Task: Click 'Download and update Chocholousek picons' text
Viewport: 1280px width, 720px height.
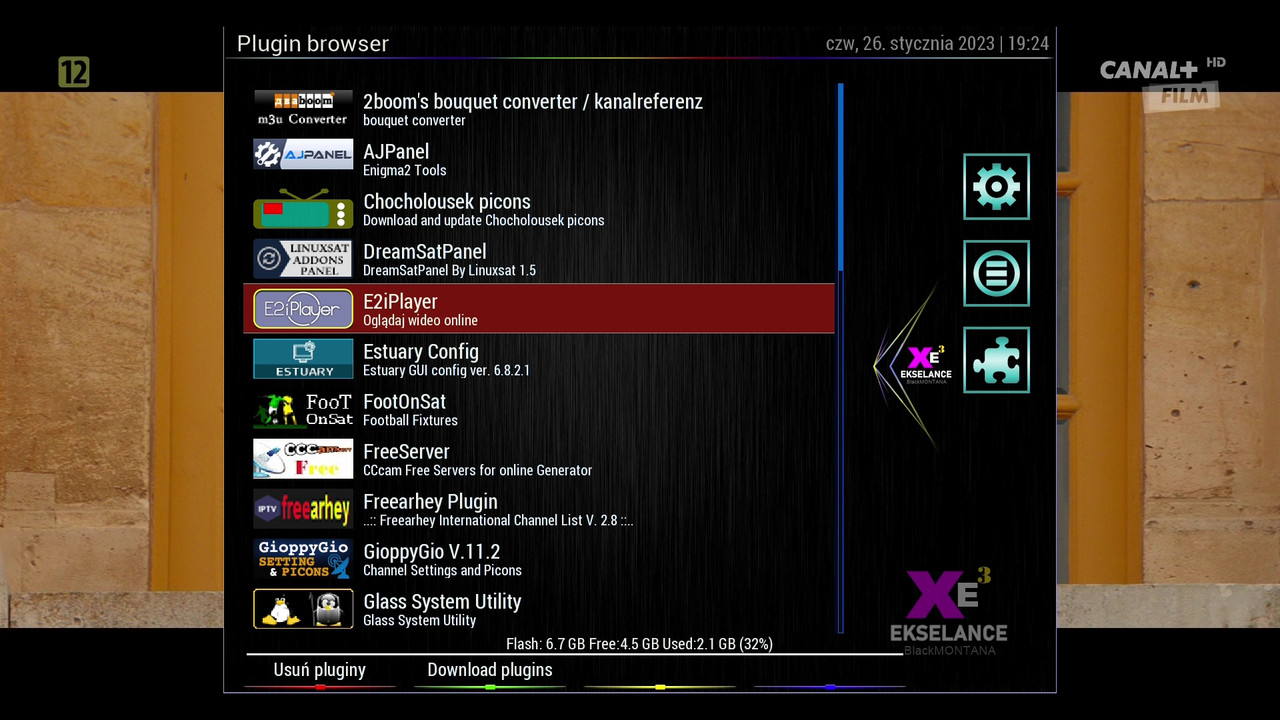Action: pyautogui.click(x=483, y=220)
